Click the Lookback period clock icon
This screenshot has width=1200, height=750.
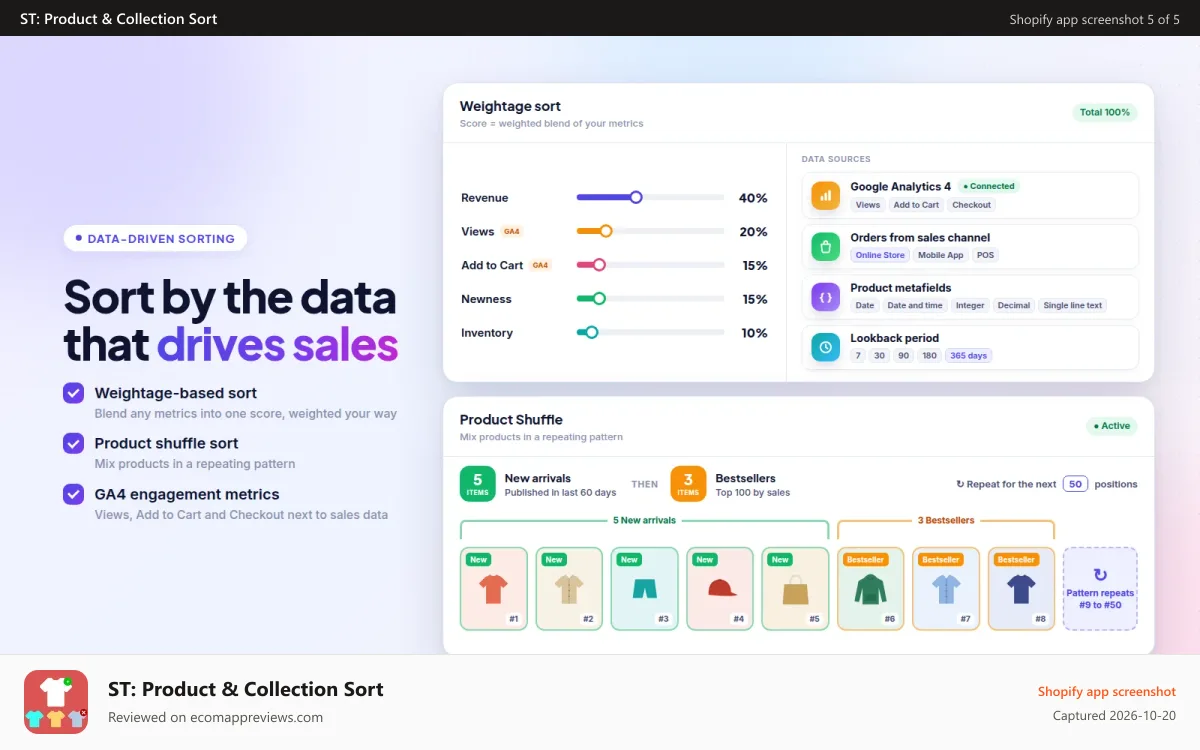click(x=826, y=347)
